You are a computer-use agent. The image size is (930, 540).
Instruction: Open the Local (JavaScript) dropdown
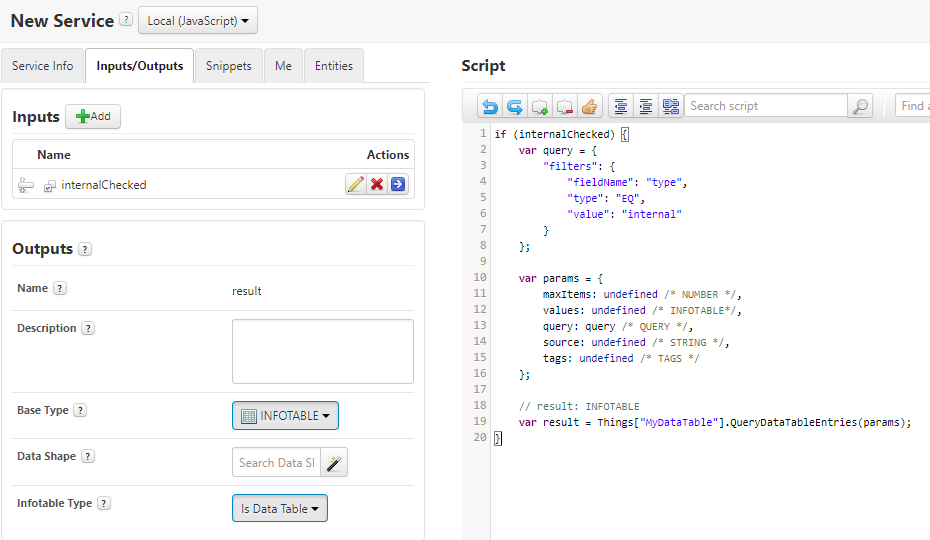[198, 21]
